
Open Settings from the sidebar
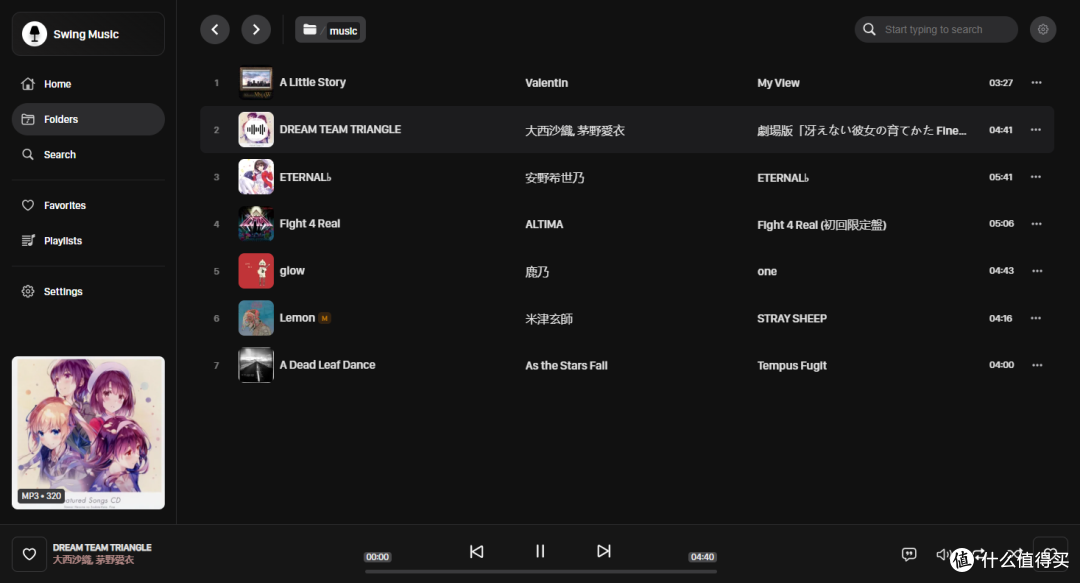point(62,291)
